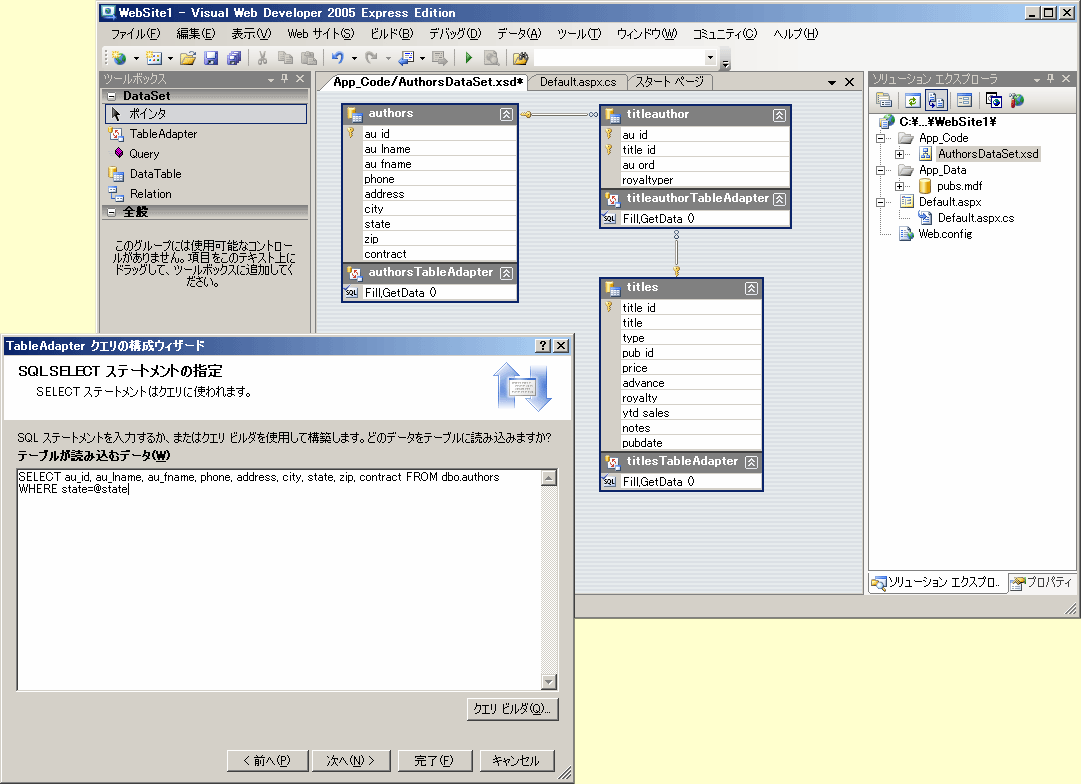Click the Navigate Backward toolbar icon
This screenshot has width=1081, height=784.
click(x=407, y=59)
